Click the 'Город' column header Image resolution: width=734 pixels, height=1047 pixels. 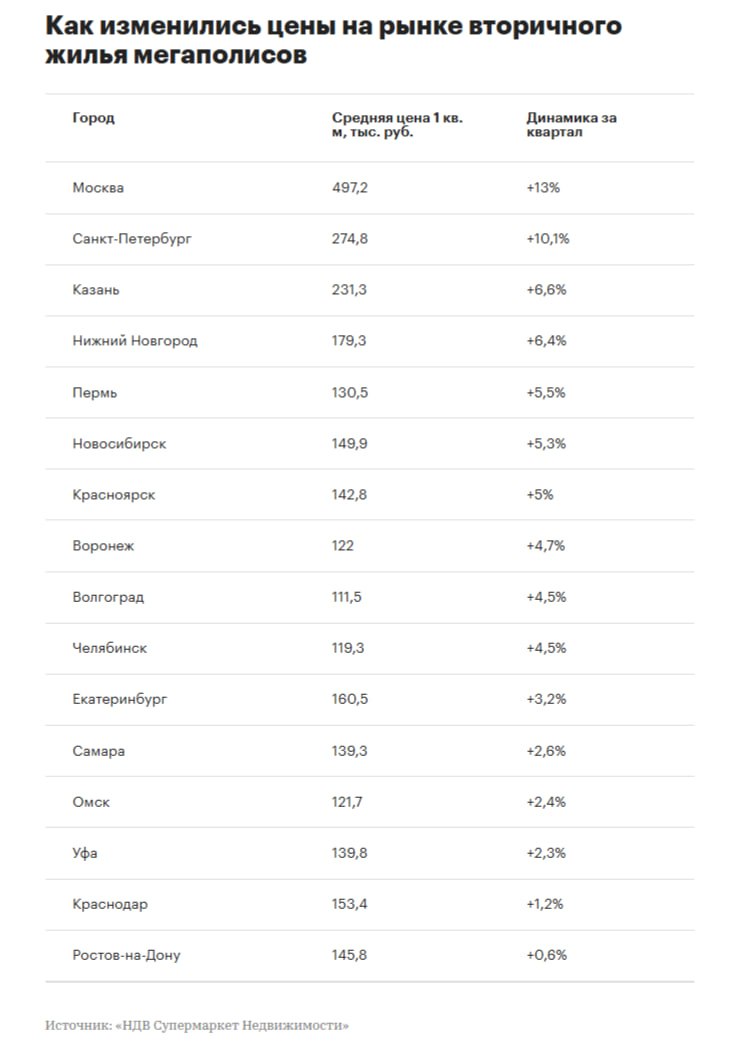93,118
